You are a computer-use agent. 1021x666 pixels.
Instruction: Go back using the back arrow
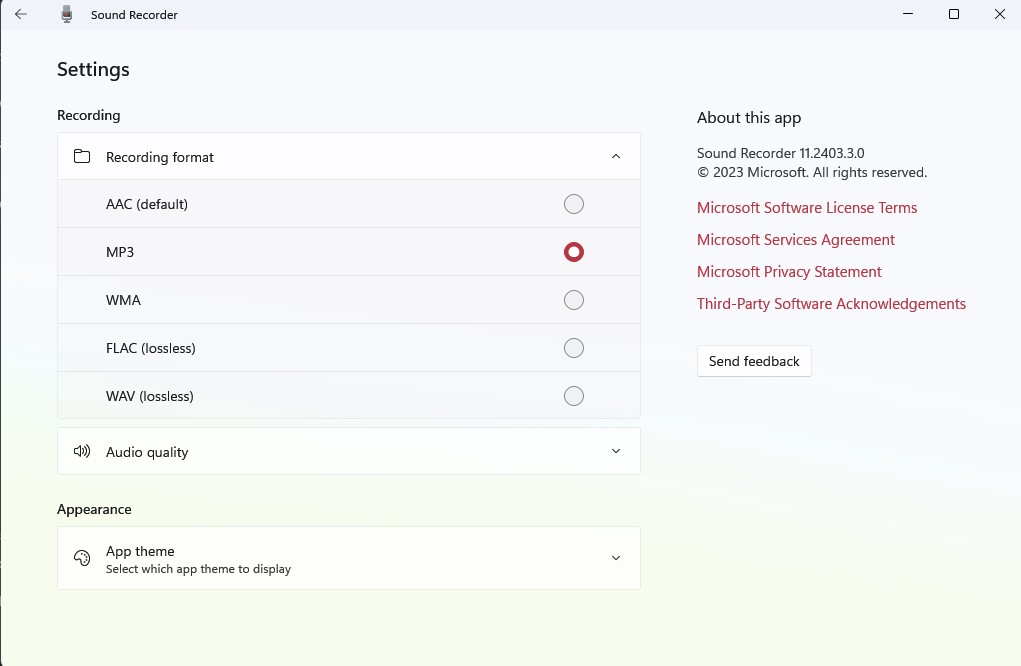21,14
